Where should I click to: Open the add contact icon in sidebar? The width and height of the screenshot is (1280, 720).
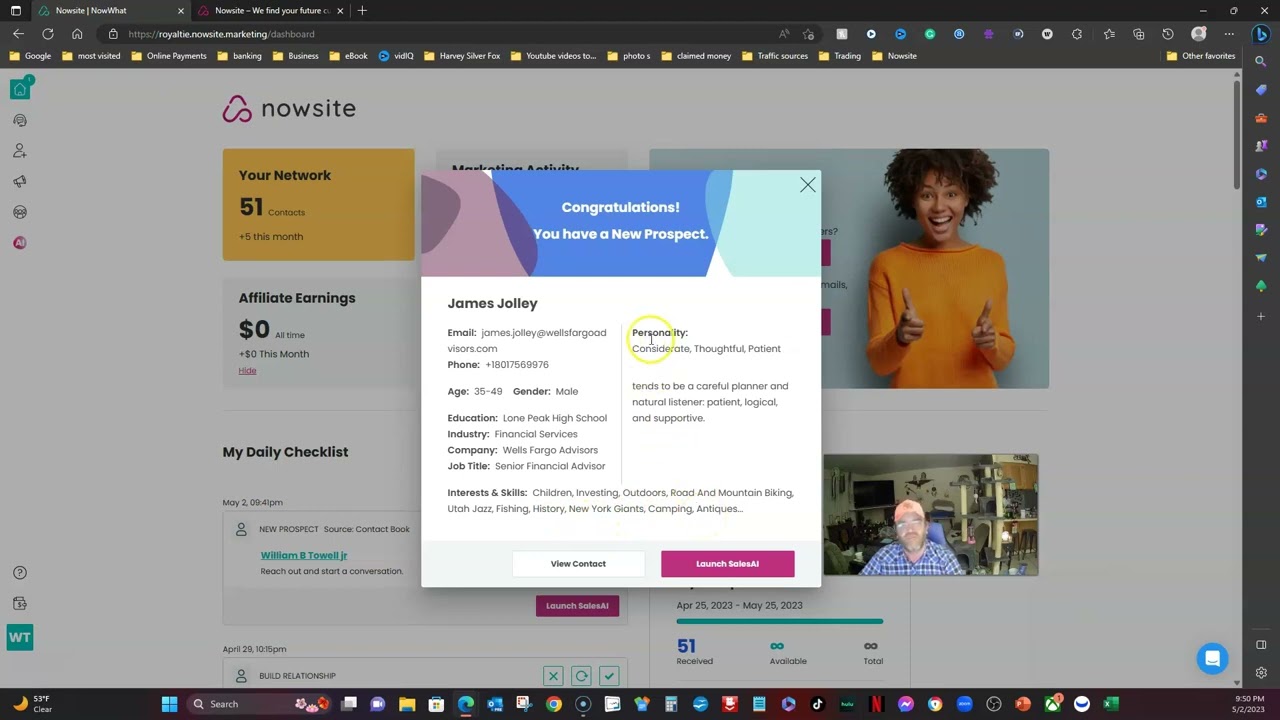[19, 151]
